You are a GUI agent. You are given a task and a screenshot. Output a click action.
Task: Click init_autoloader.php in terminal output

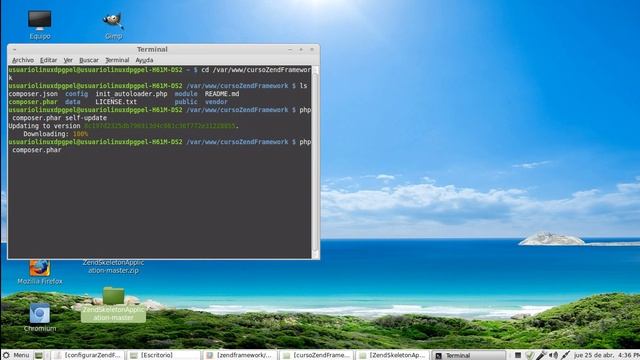131,94
